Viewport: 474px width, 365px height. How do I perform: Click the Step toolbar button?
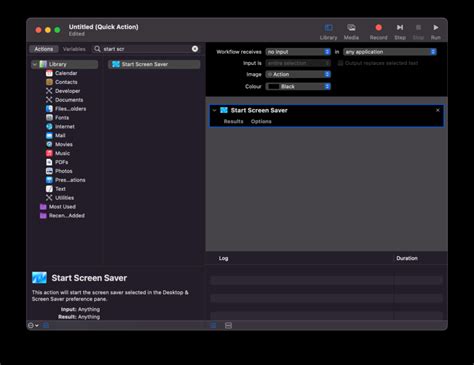coord(400,32)
